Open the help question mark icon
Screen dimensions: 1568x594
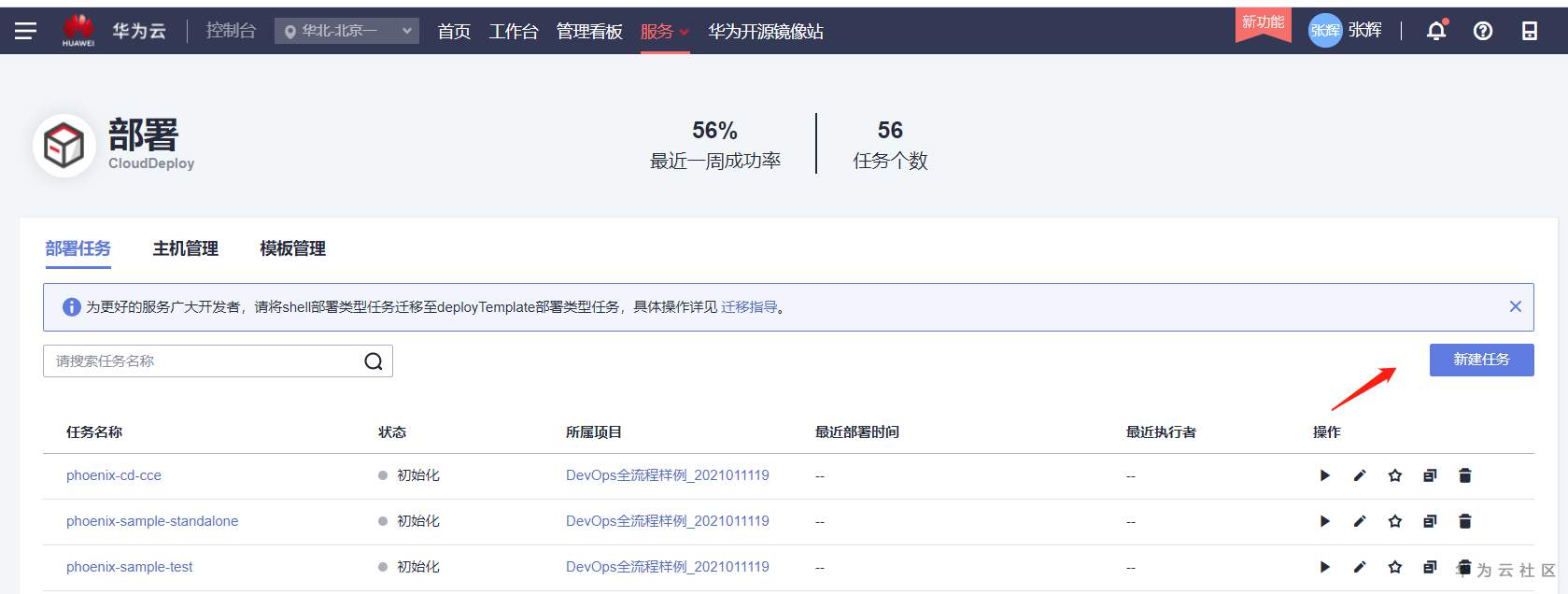(1482, 31)
